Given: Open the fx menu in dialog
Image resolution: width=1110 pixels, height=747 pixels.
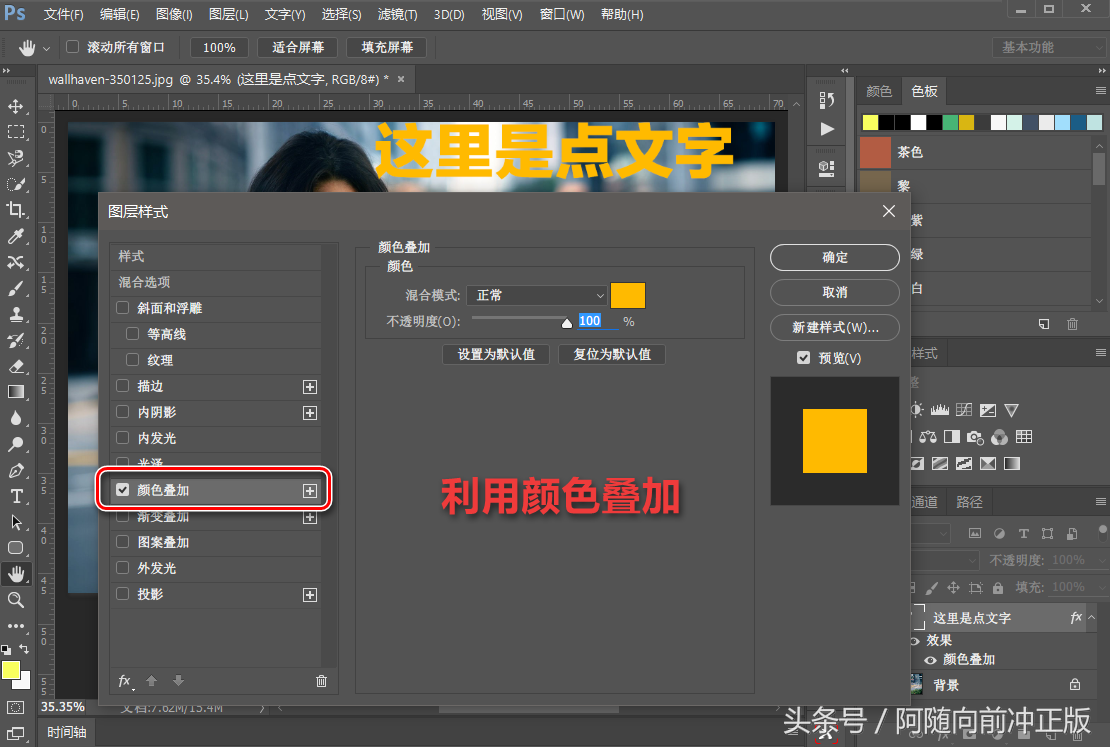Looking at the screenshot, I should (125, 681).
